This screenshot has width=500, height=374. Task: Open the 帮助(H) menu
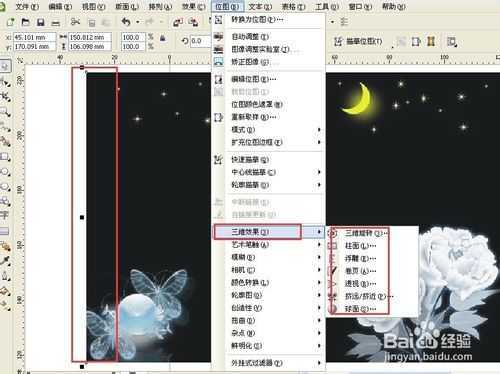tap(394, 6)
